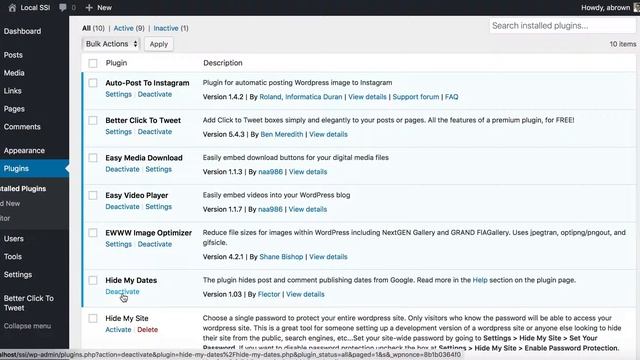
Task: Click the home icon beside Local SSI
Action: tap(12, 7)
